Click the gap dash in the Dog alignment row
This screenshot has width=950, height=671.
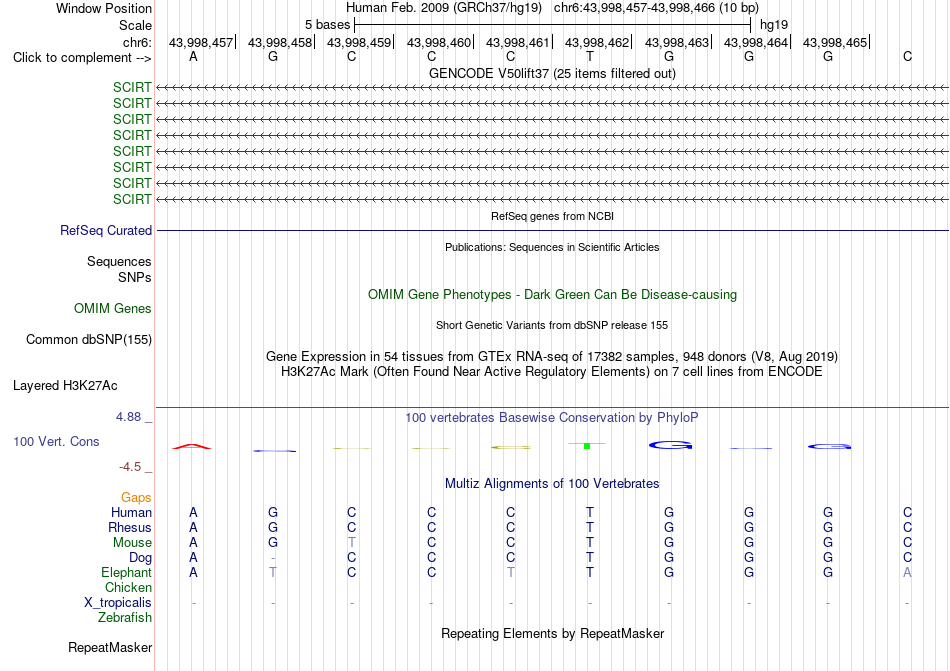coord(273,558)
